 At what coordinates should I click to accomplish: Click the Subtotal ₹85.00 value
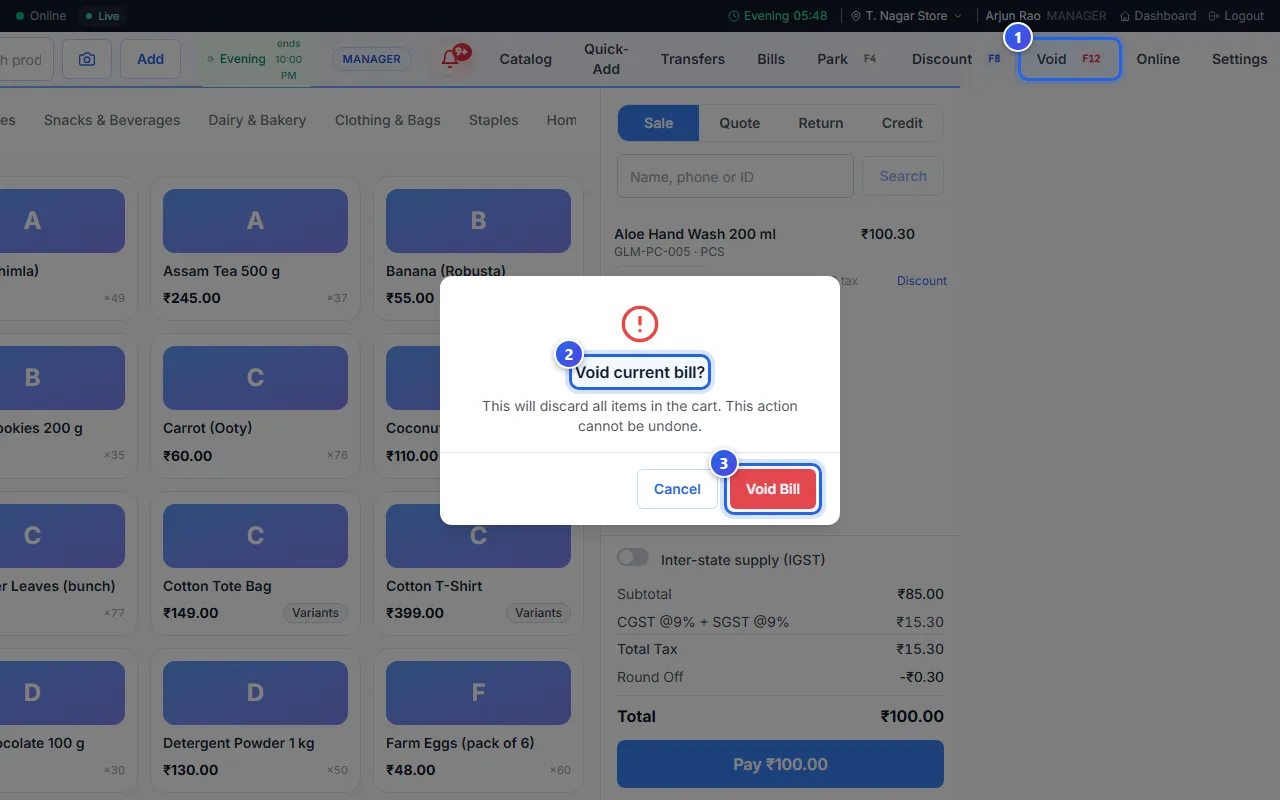[920, 594]
